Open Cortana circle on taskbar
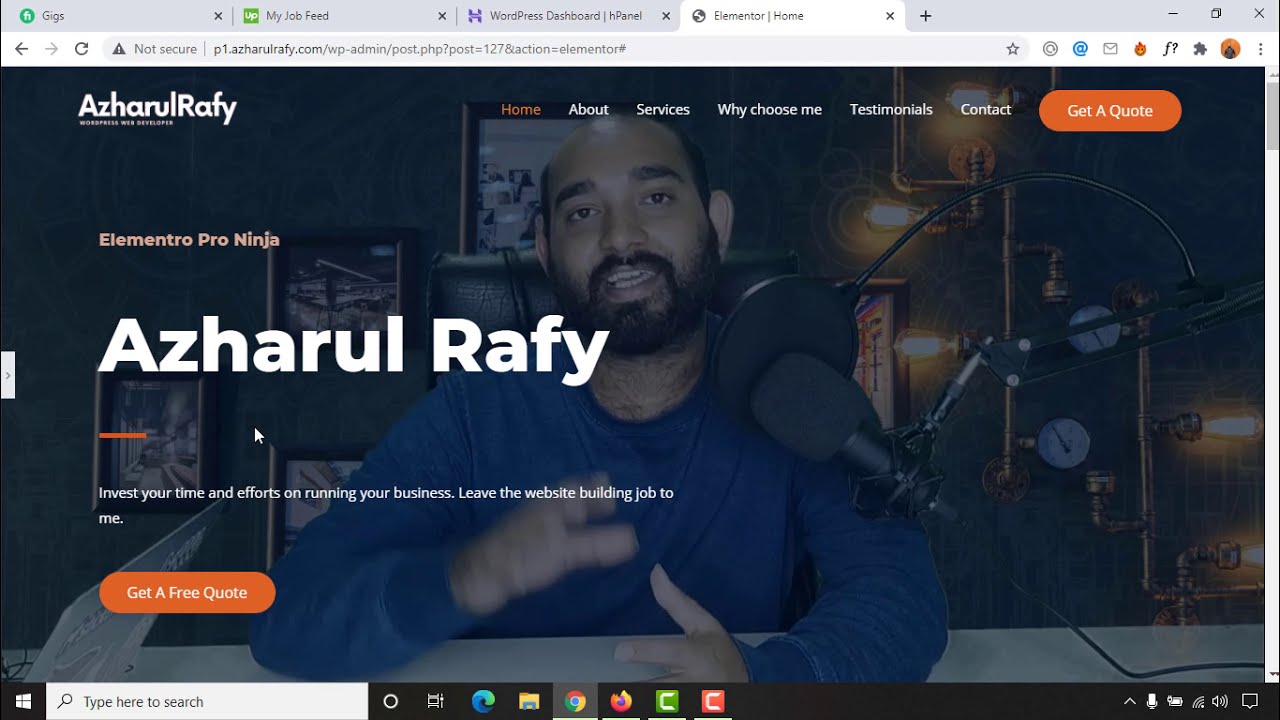 391,701
